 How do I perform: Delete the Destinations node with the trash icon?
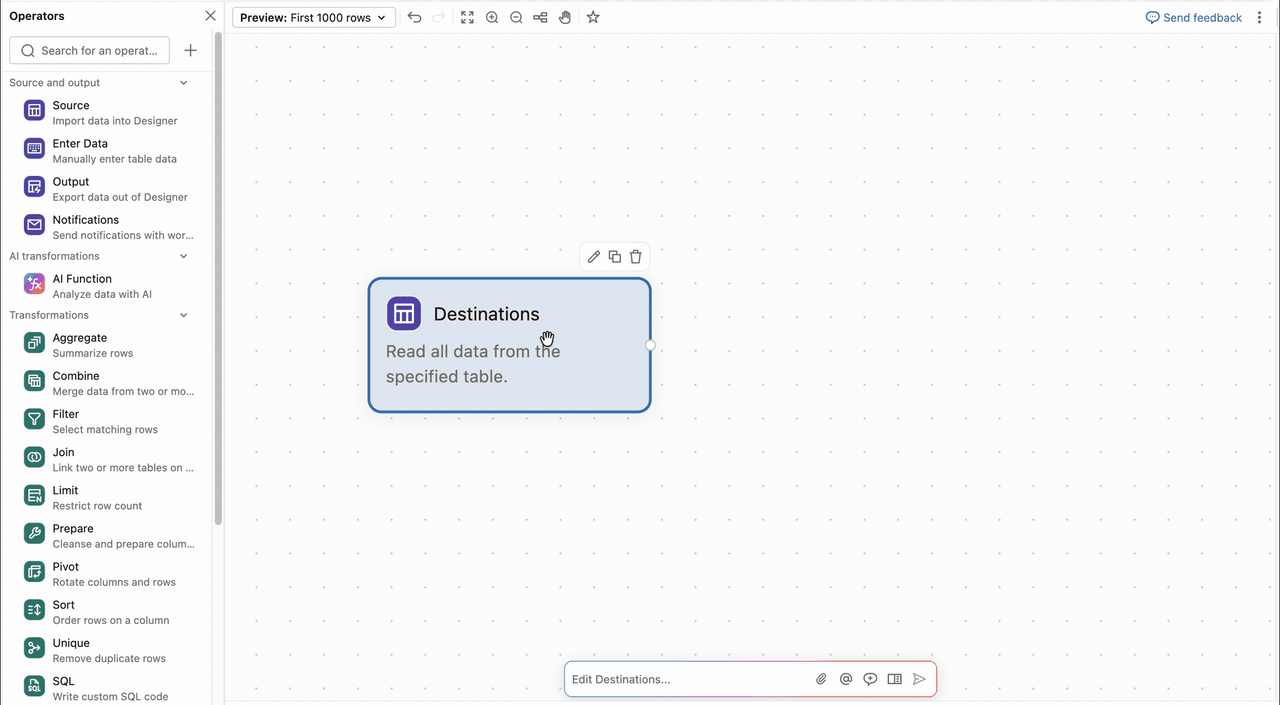tap(636, 257)
